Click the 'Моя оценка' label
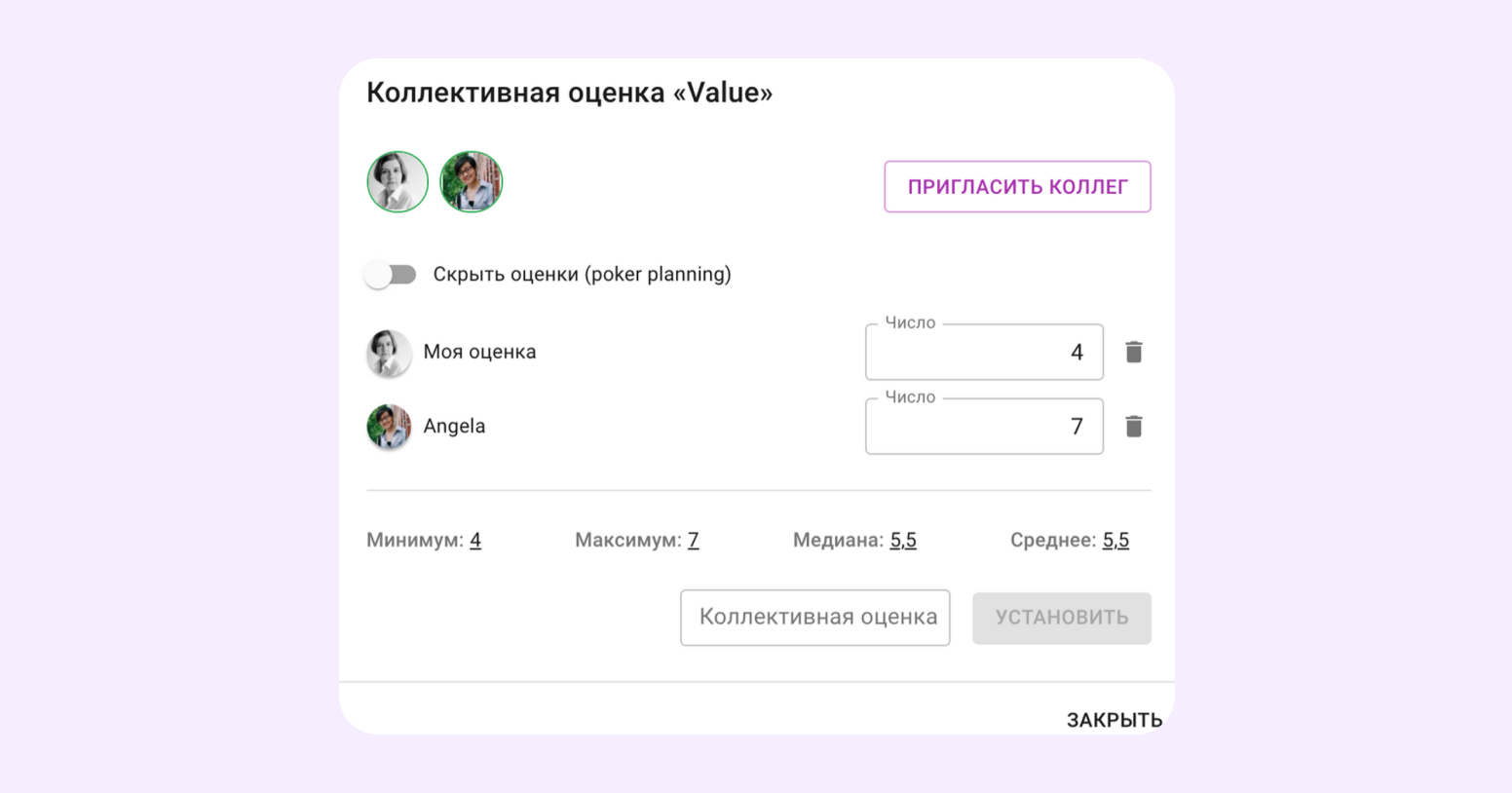 click(x=479, y=353)
